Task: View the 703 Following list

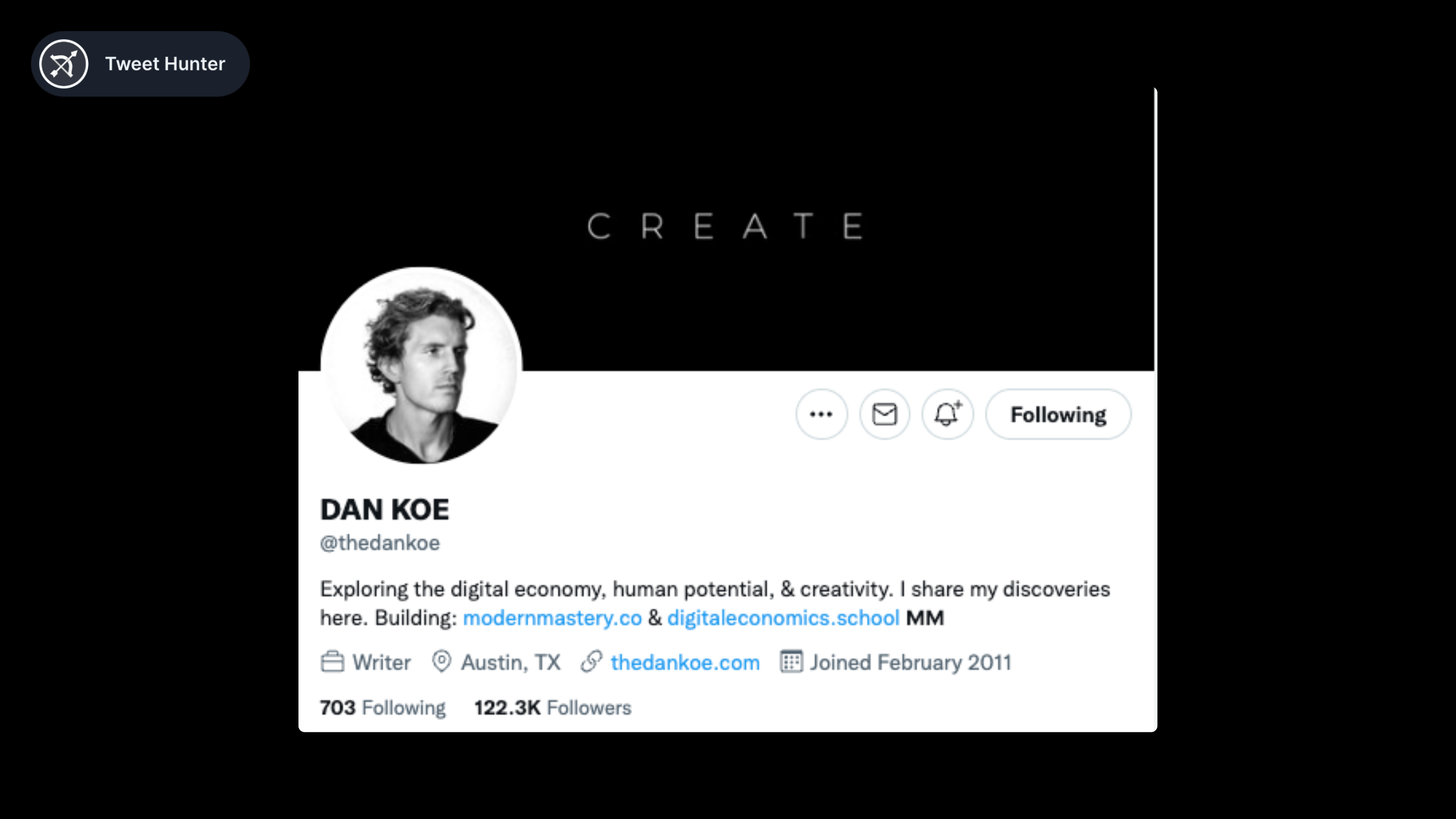Action: tap(383, 707)
